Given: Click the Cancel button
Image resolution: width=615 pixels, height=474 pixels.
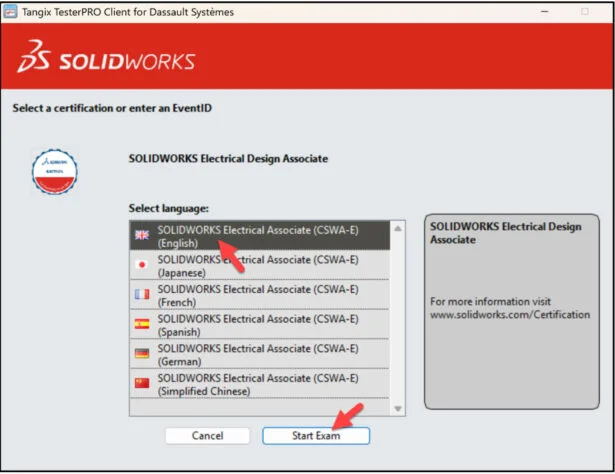Looking at the screenshot, I should click(207, 436).
